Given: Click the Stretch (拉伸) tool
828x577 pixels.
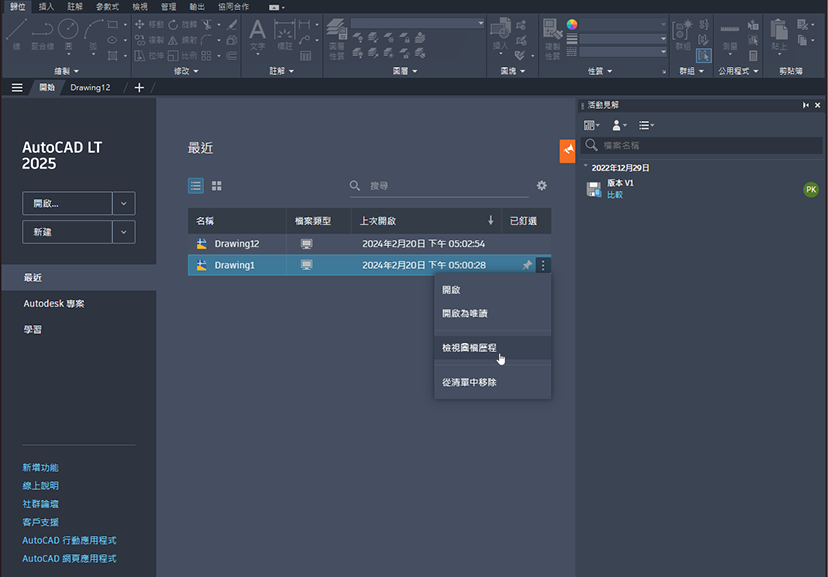Looking at the screenshot, I should (x=149, y=55).
